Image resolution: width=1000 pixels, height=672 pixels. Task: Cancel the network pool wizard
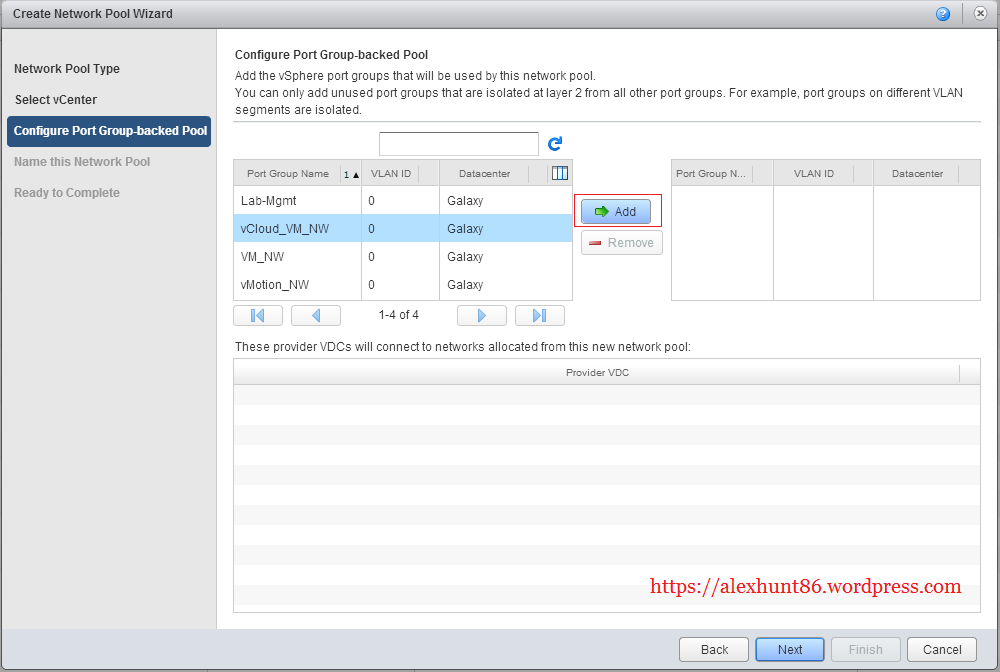click(942, 649)
